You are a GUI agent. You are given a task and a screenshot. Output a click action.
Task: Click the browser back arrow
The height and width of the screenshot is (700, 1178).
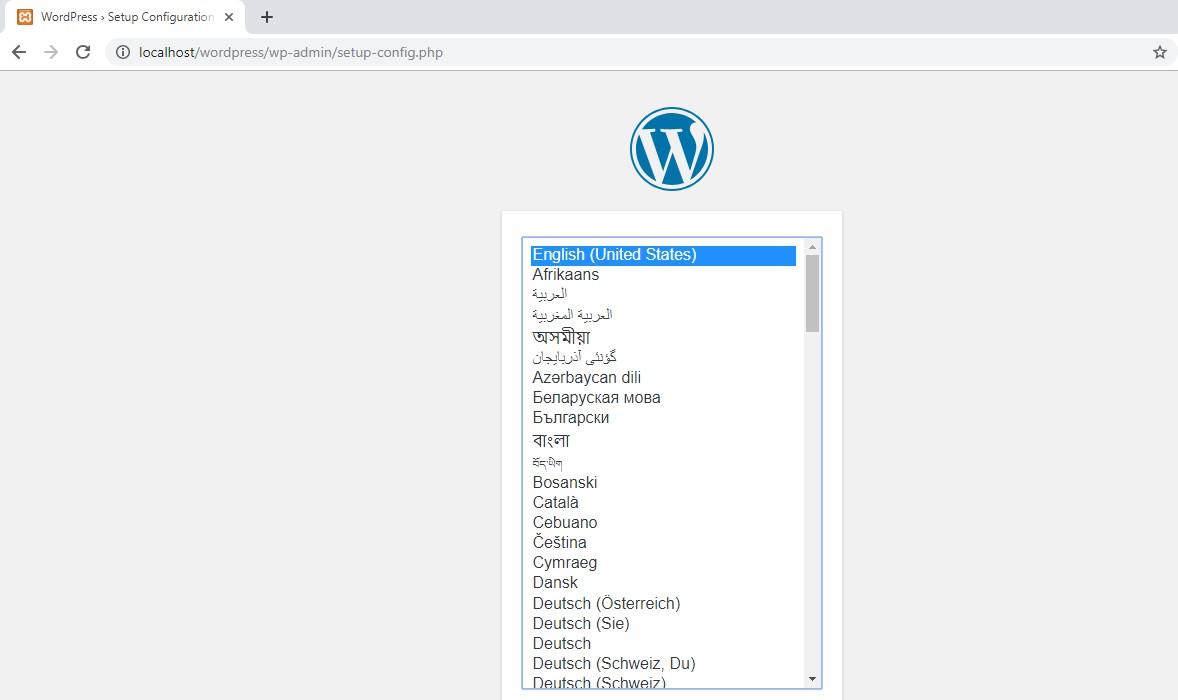pos(19,52)
